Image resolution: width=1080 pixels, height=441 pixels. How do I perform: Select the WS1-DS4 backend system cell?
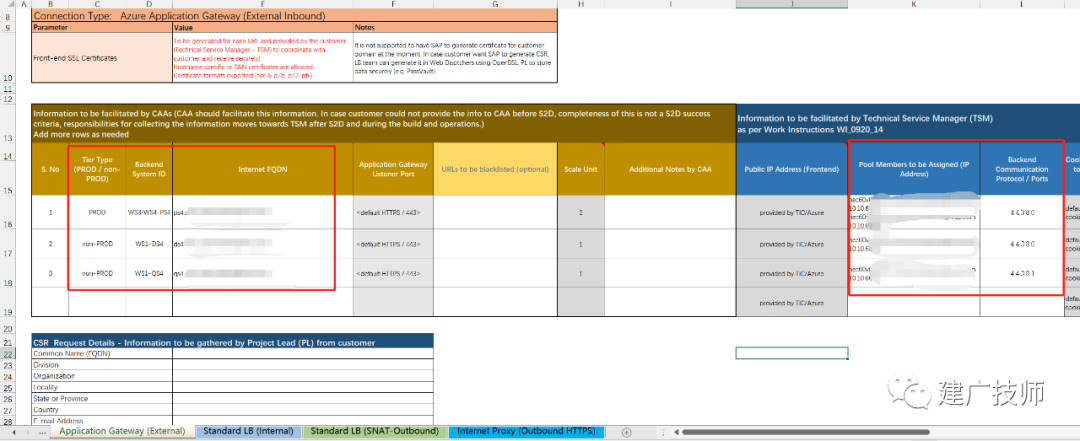click(149, 244)
